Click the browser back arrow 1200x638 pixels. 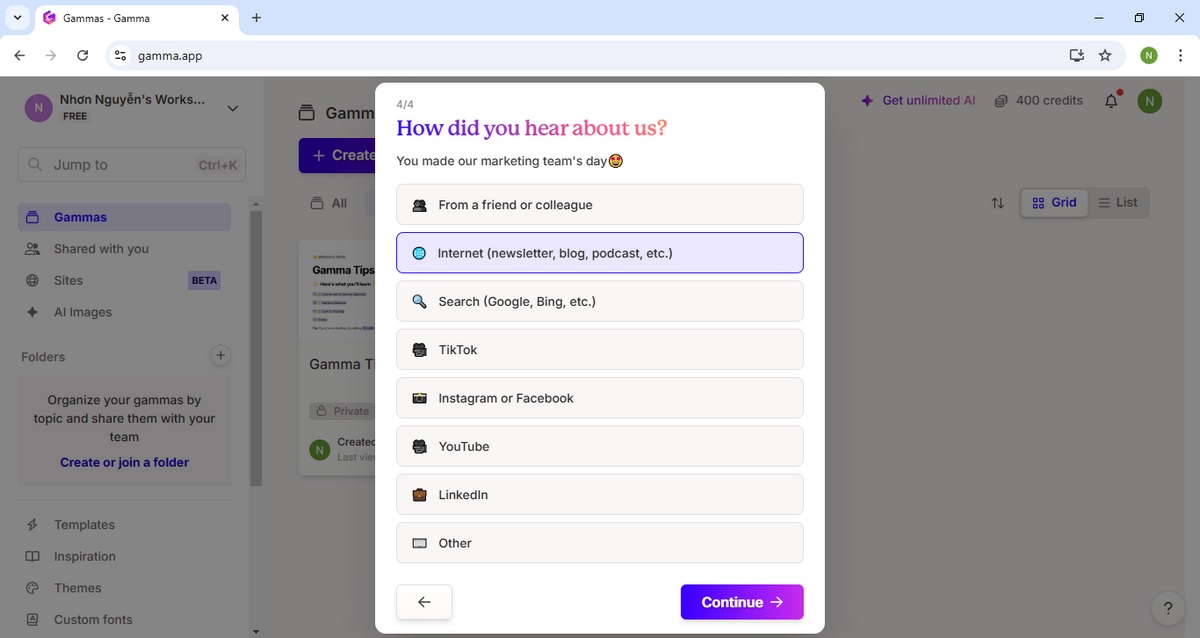20,56
